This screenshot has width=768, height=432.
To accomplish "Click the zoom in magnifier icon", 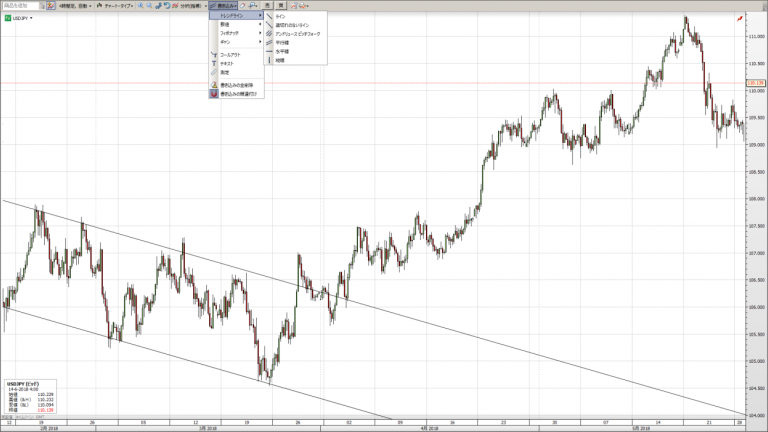I will pos(140,6).
